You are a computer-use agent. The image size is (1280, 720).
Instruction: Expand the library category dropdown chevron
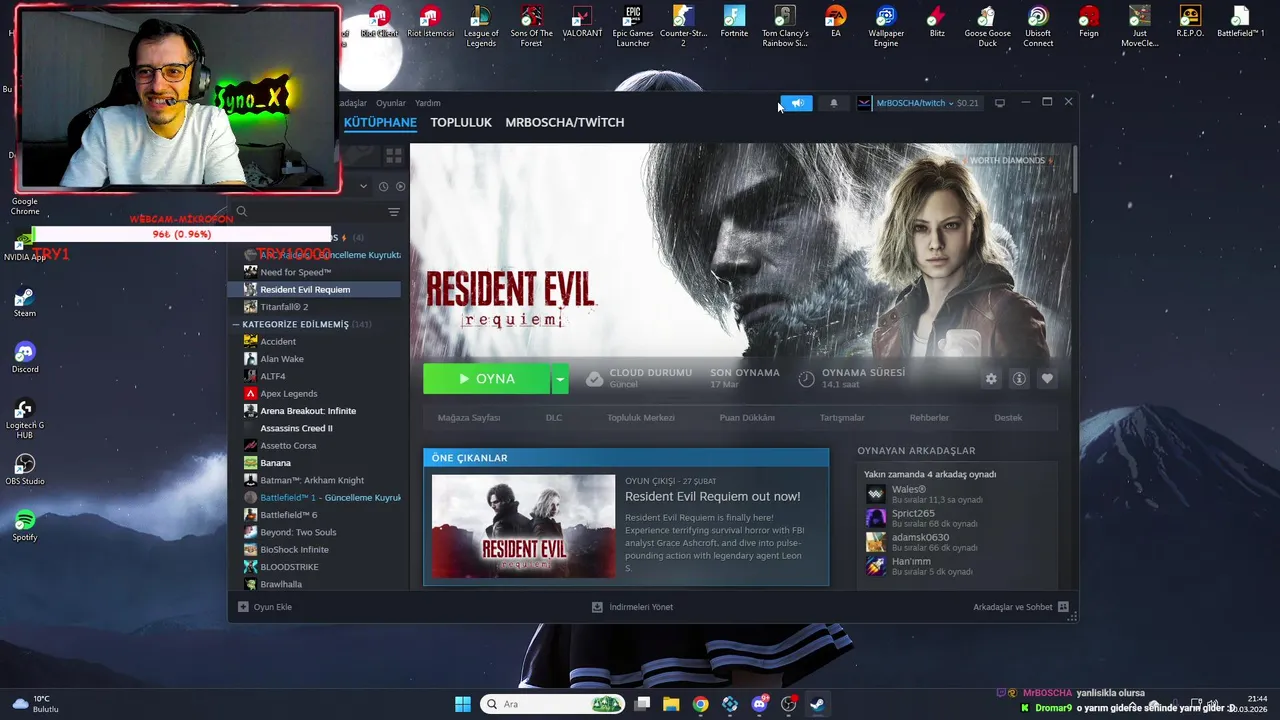(x=363, y=186)
